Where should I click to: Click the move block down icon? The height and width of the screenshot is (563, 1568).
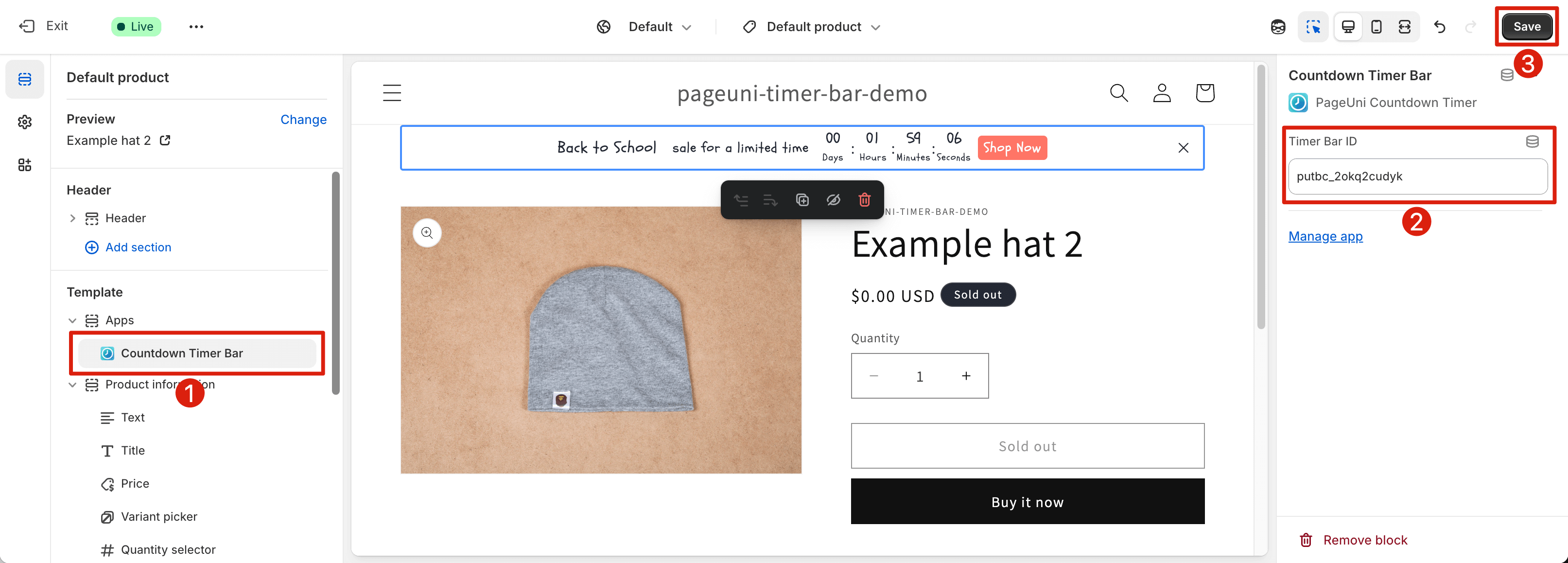tap(770, 200)
